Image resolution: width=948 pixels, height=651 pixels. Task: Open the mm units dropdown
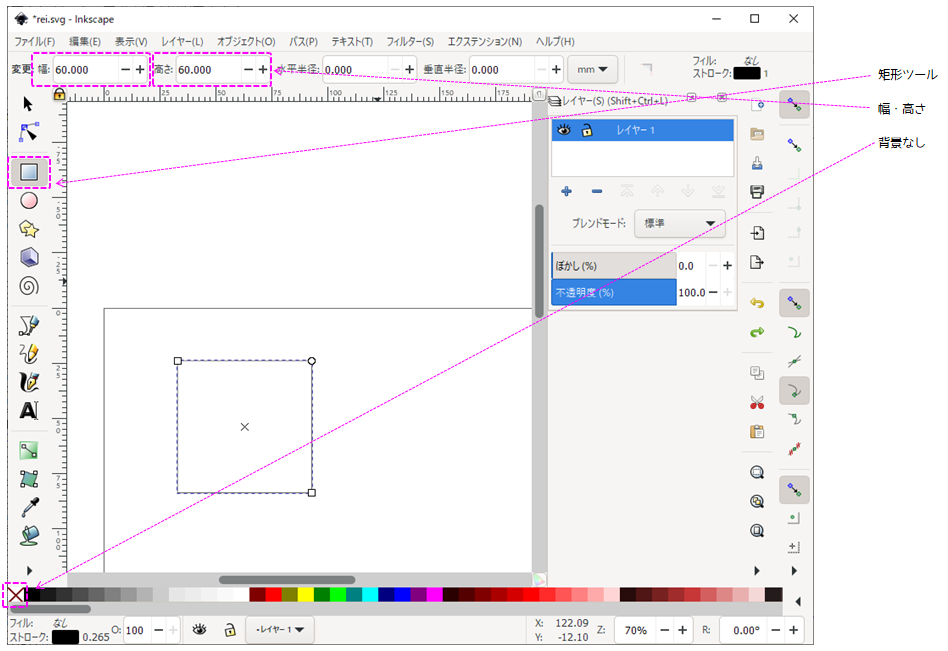592,70
